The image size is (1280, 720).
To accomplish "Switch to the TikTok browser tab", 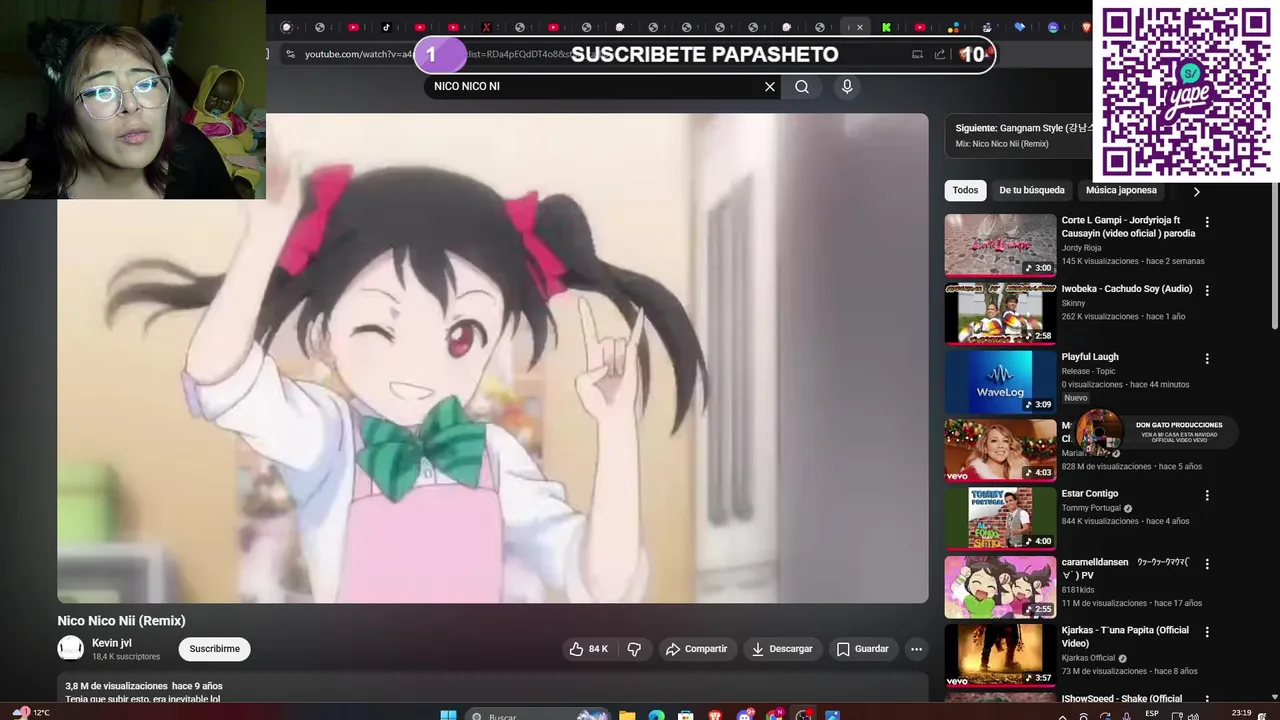I will pos(386,27).
